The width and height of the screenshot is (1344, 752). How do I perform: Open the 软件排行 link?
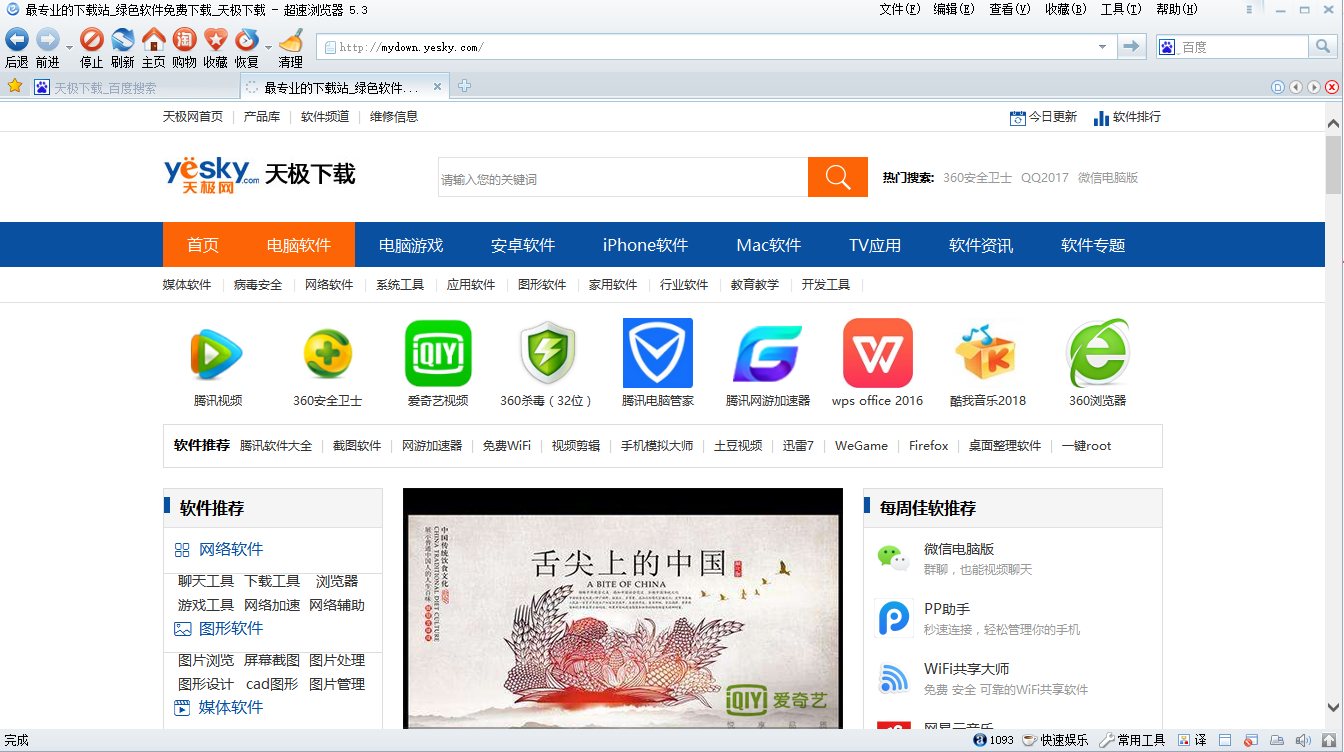click(x=1128, y=117)
